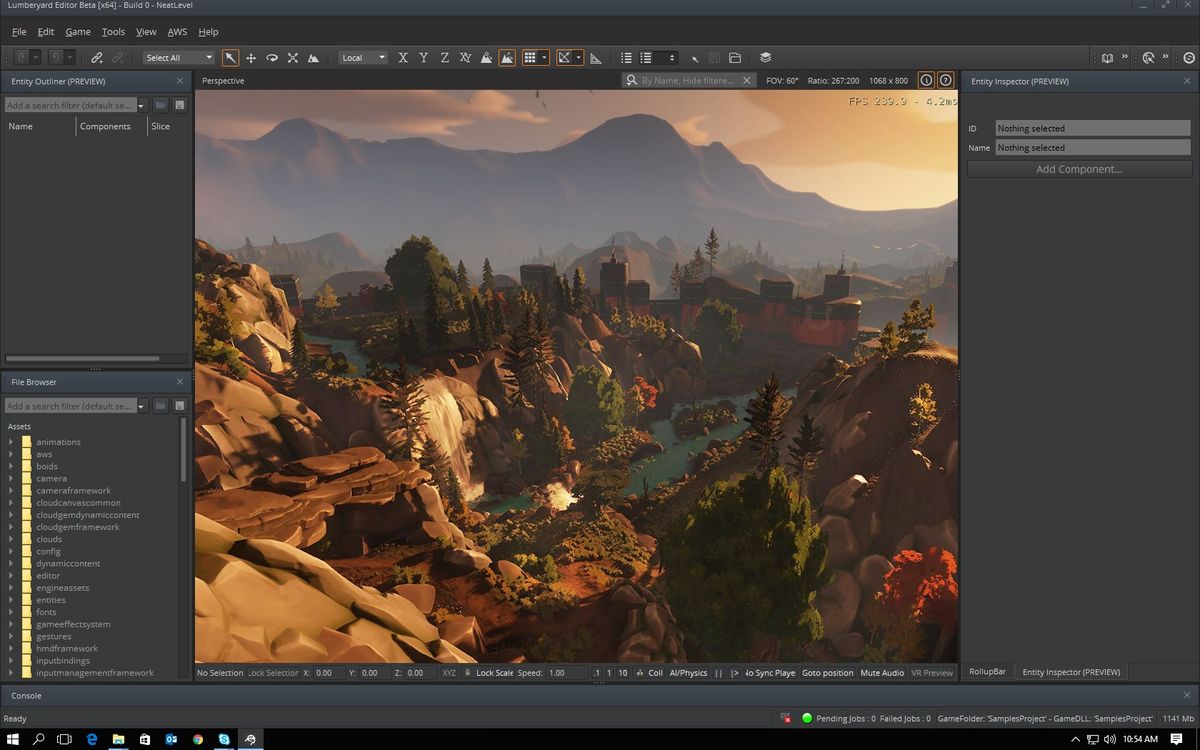This screenshot has height=750, width=1200.
Task: Click the Add Component button in Entity Inspector
Action: tap(1078, 169)
